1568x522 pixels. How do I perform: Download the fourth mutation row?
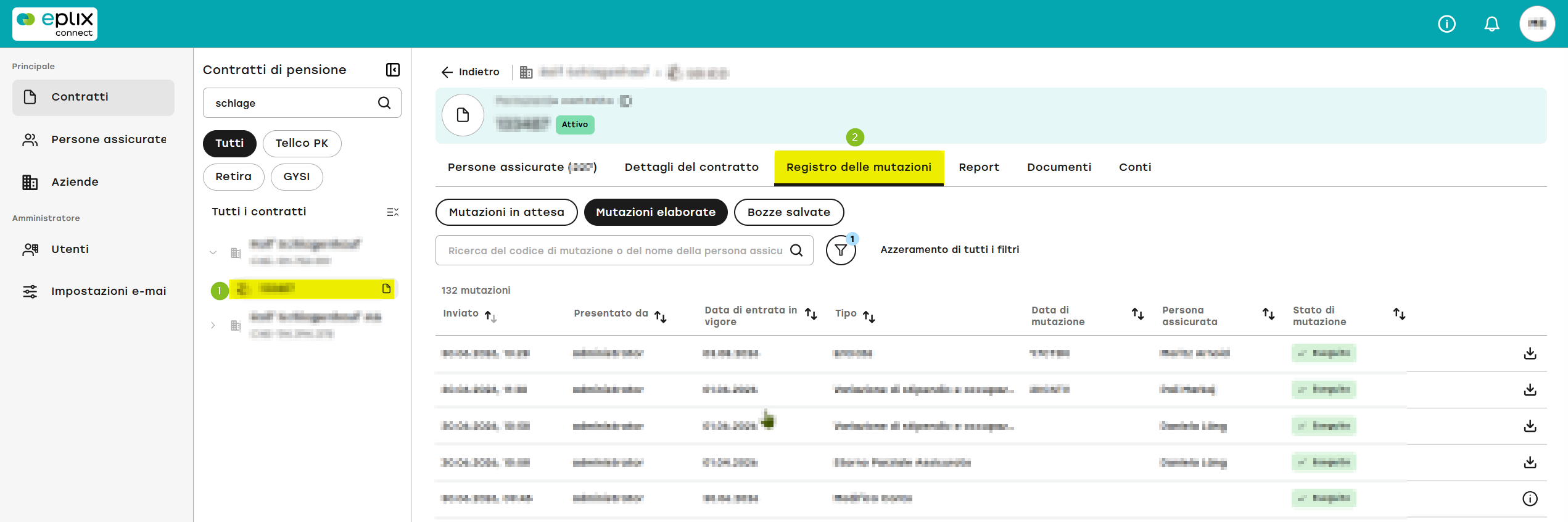coord(1530,463)
